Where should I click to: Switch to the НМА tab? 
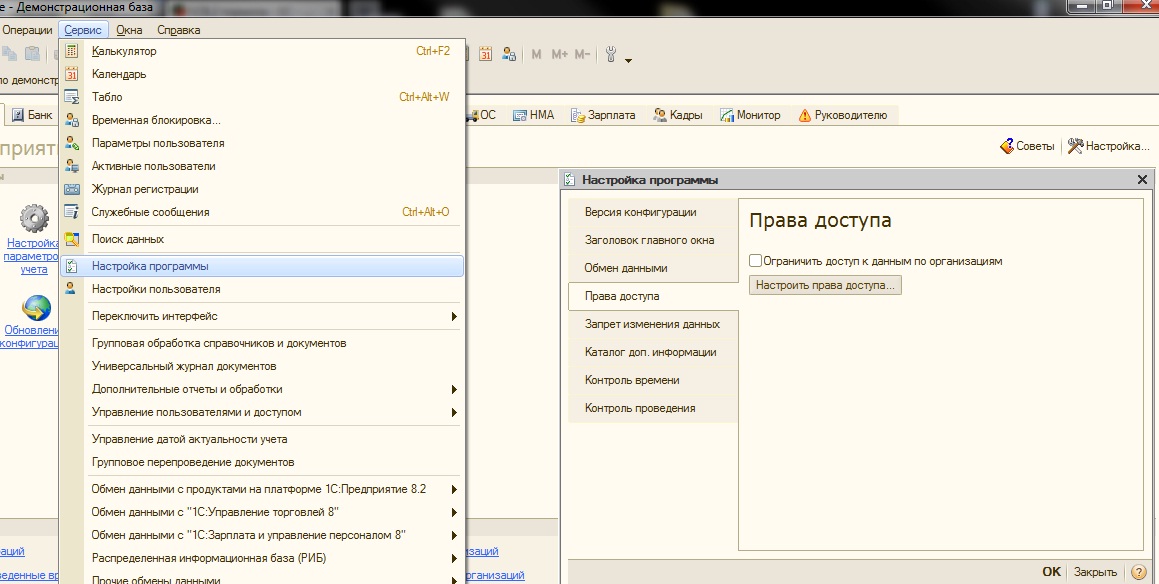point(534,115)
